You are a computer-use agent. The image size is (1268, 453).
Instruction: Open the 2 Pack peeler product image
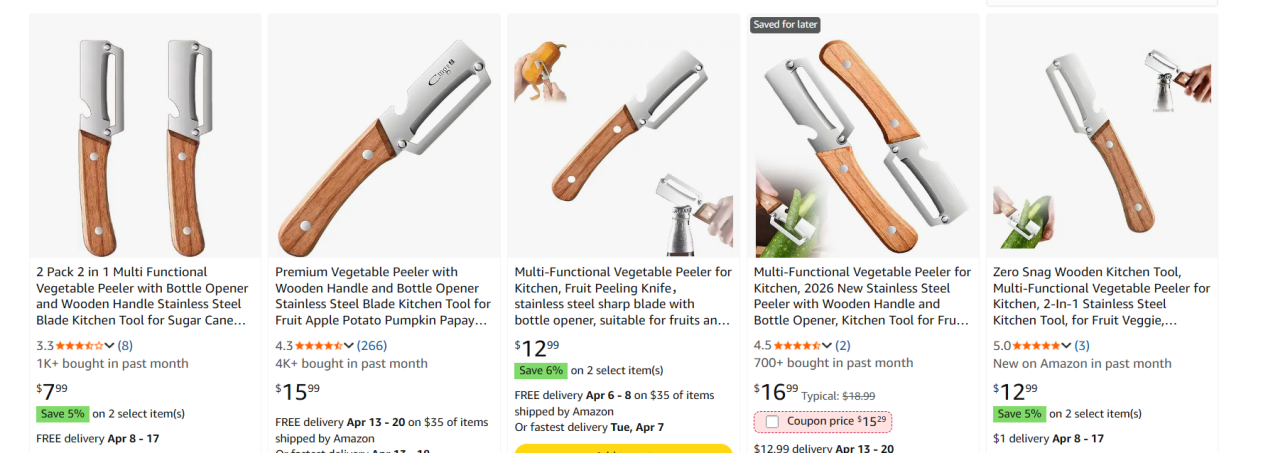pos(145,137)
